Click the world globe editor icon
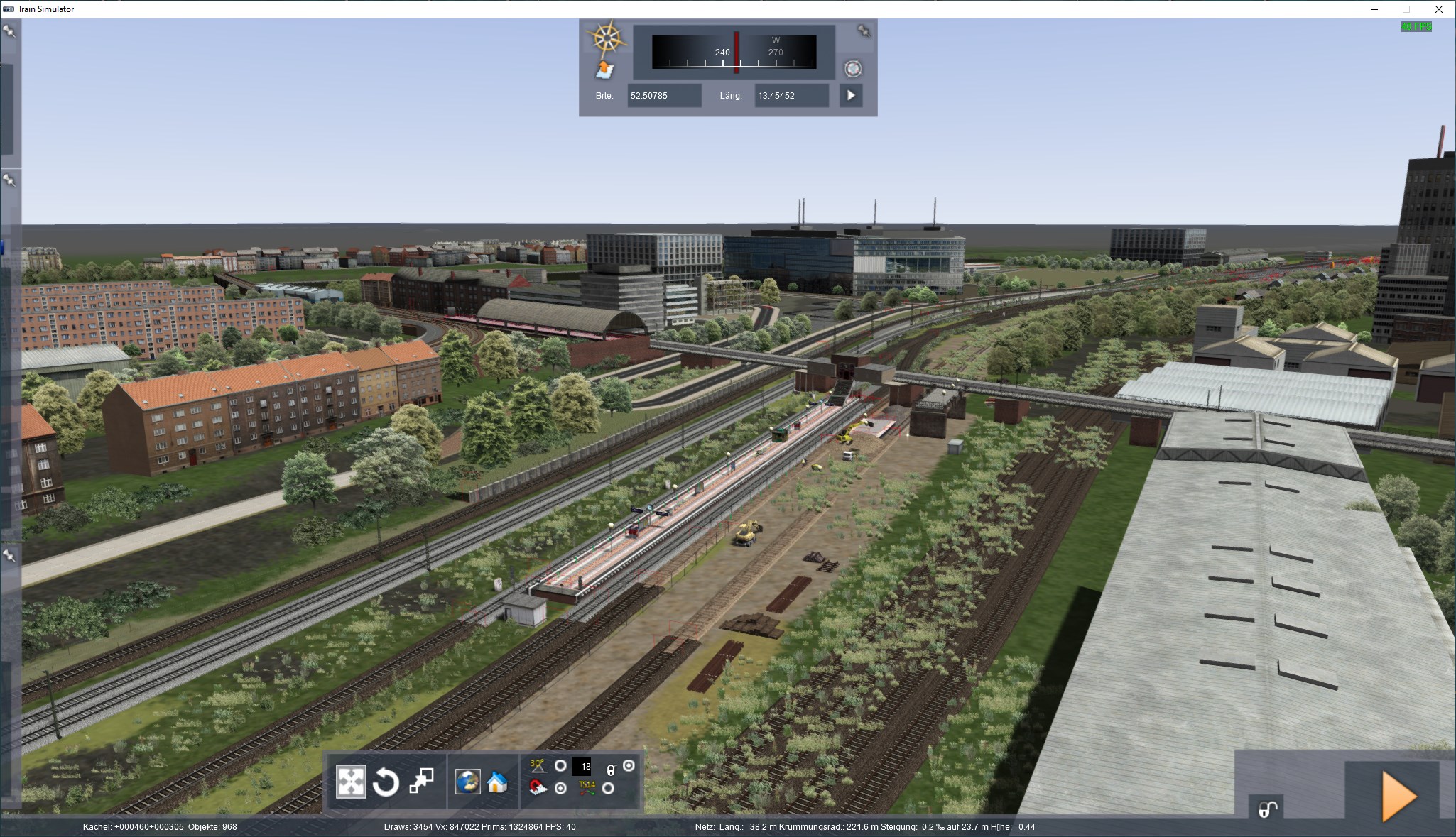1456x837 pixels. tap(467, 782)
